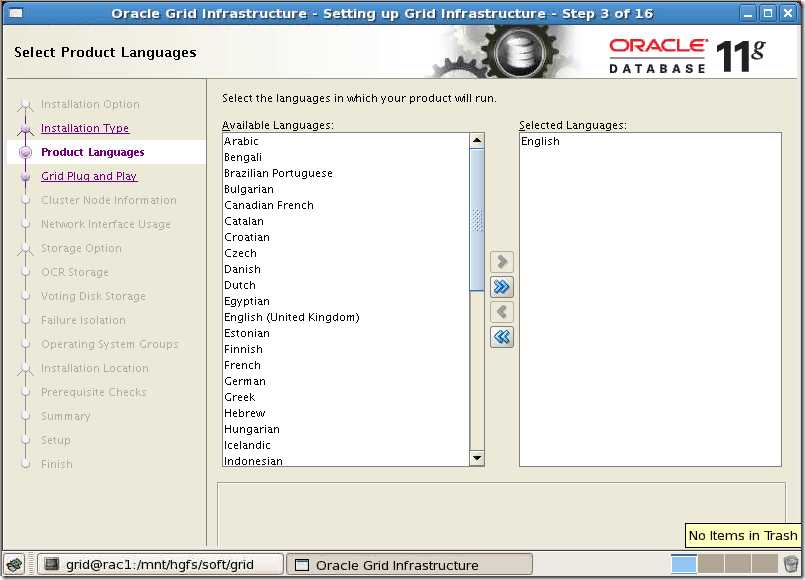Close the Oracle Grid Infrastructure window
805x580 pixels.
[x=788, y=13]
